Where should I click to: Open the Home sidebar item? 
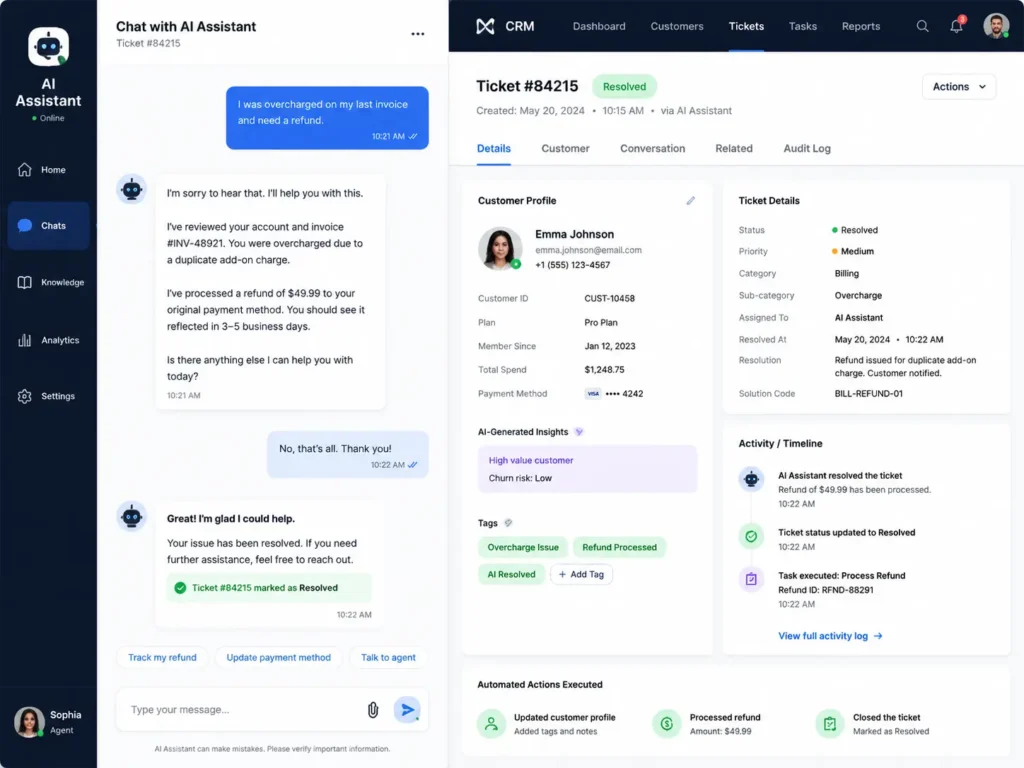pos(48,170)
